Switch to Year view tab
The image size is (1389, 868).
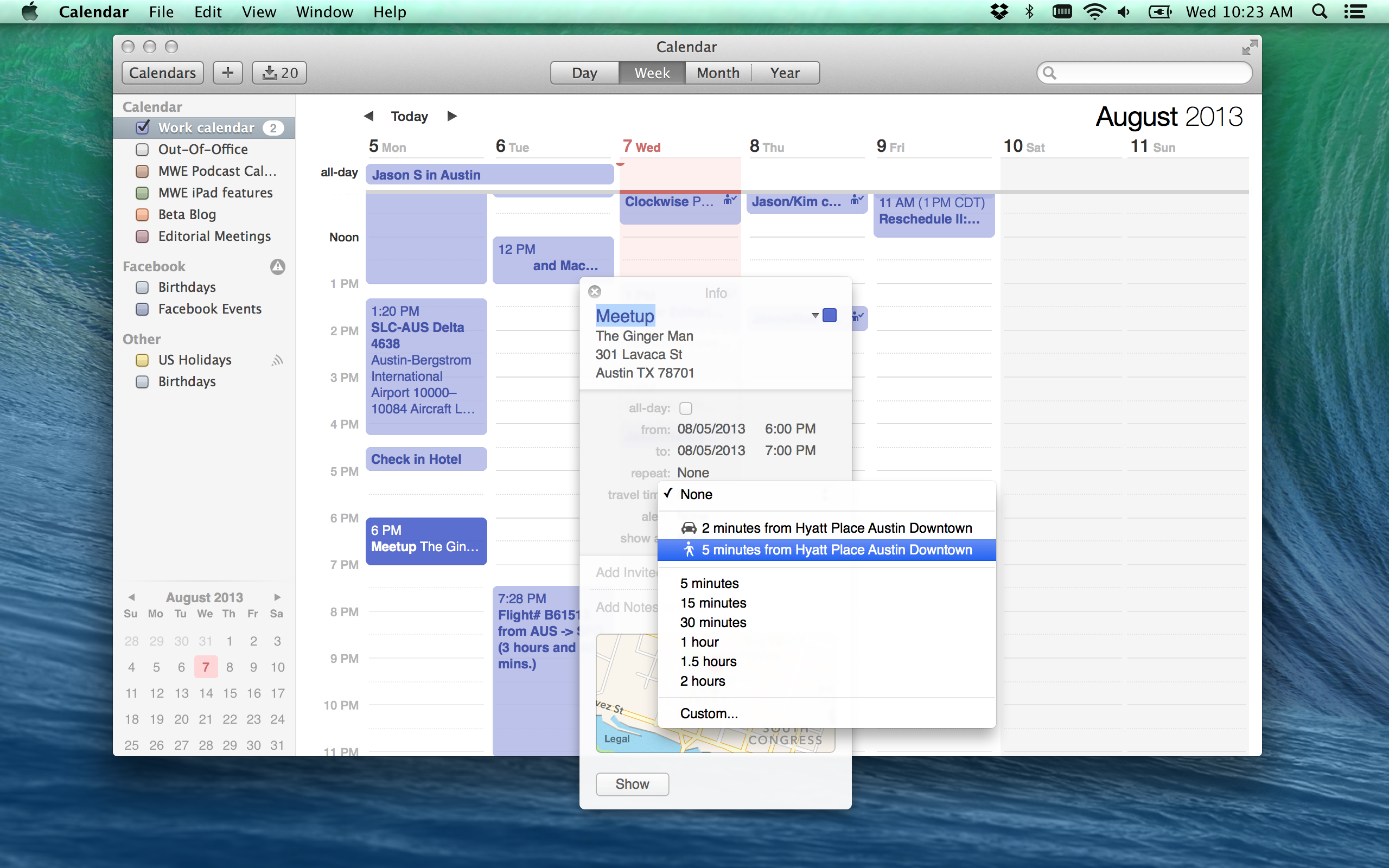click(785, 72)
